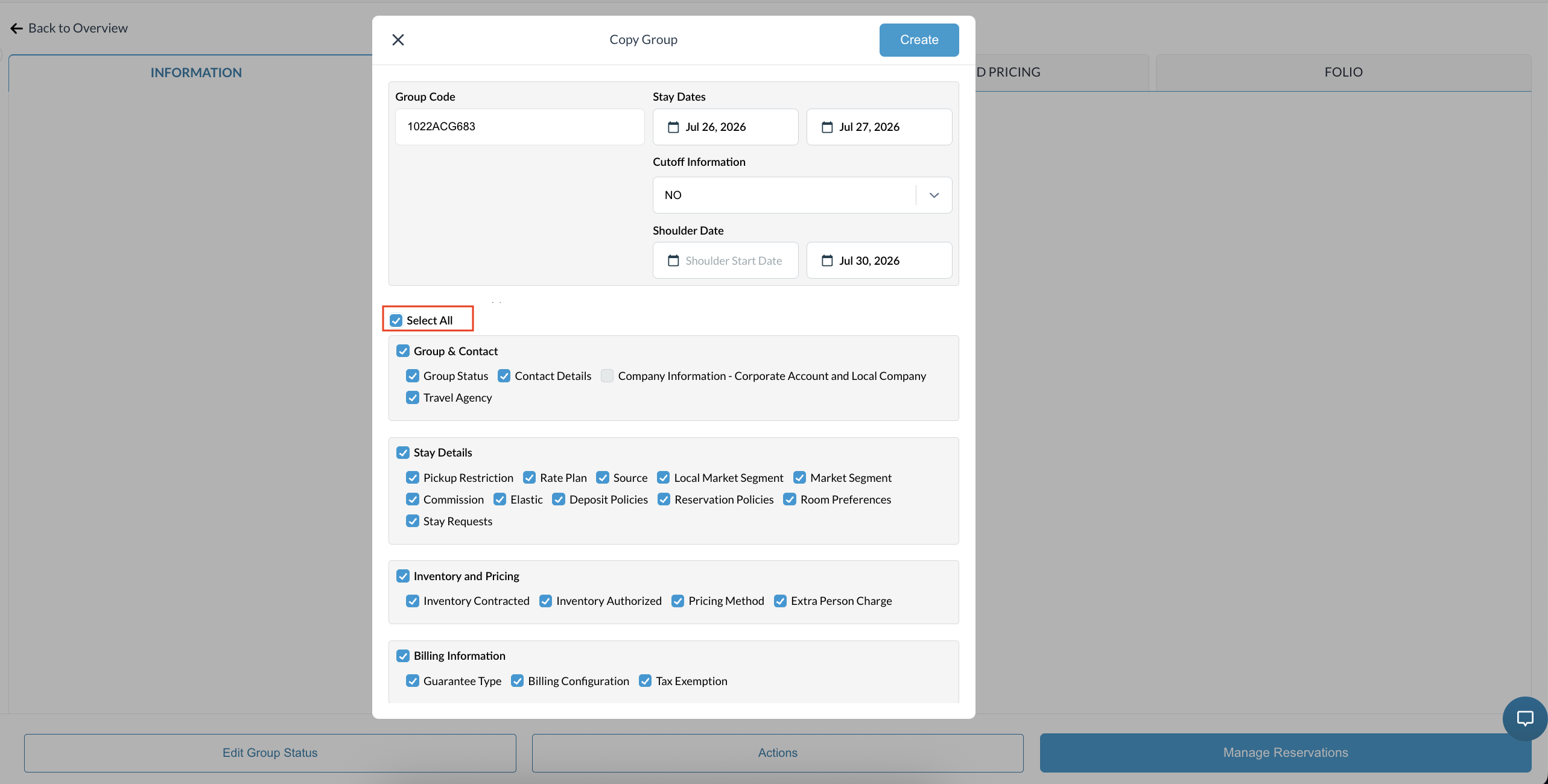The width and height of the screenshot is (1548, 784).
Task: Open the Actions menu button
Action: pyautogui.click(x=778, y=753)
